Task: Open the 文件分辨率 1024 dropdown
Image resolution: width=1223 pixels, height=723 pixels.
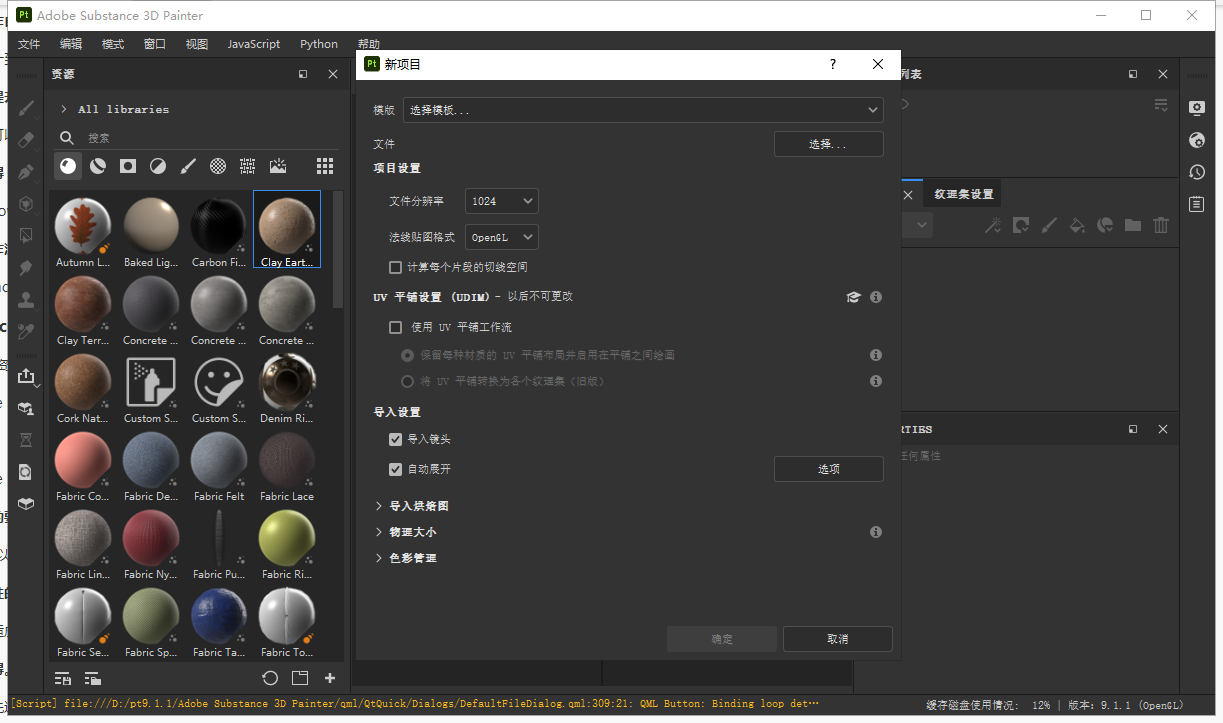Action: (501, 201)
